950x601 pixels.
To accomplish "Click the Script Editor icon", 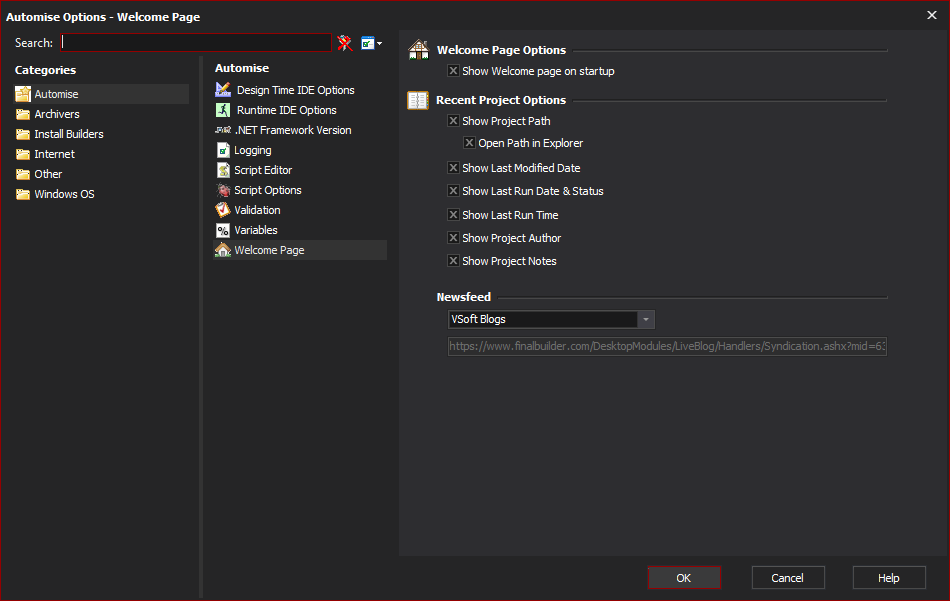I will (x=223, y=170).
